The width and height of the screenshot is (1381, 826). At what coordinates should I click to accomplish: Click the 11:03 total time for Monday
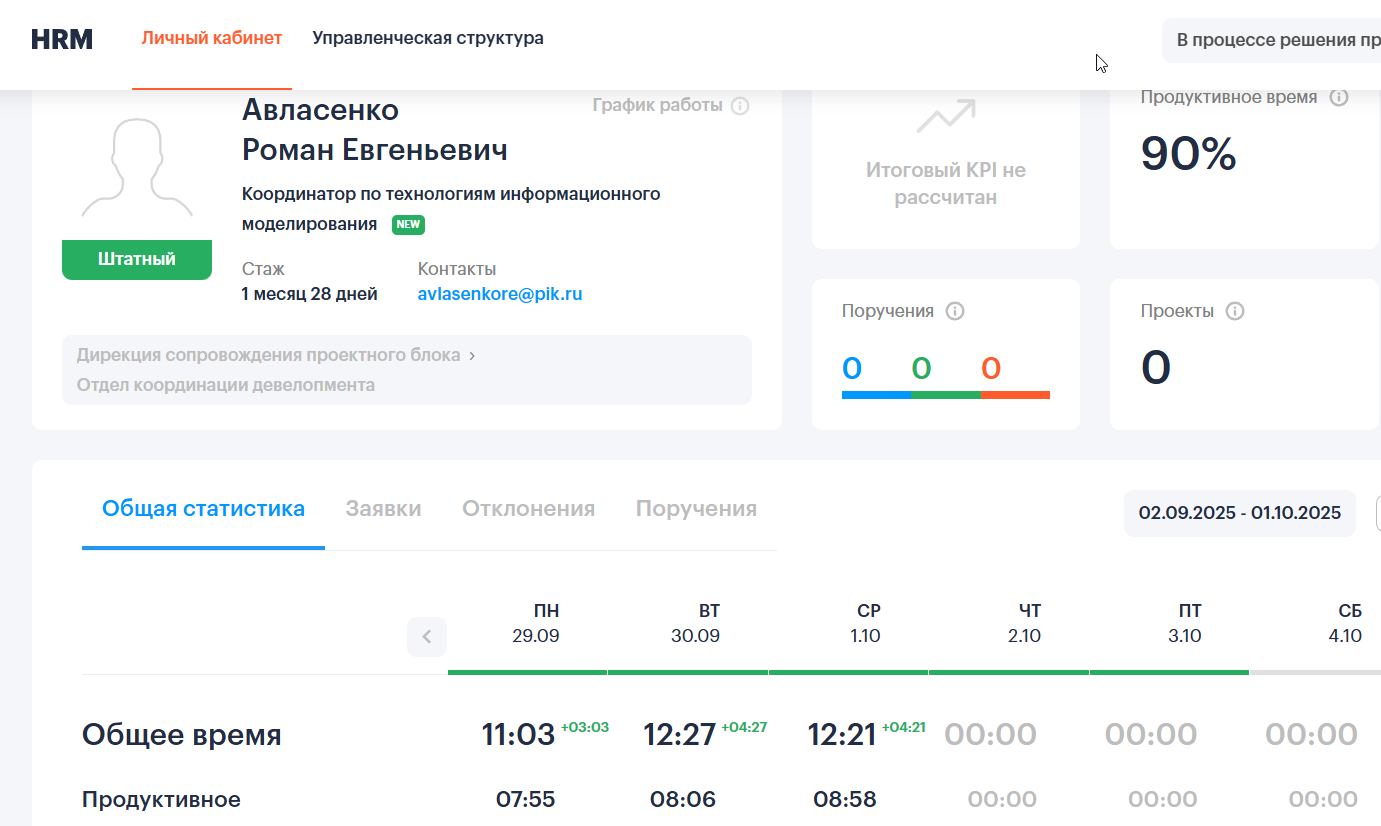coord(518,735)
